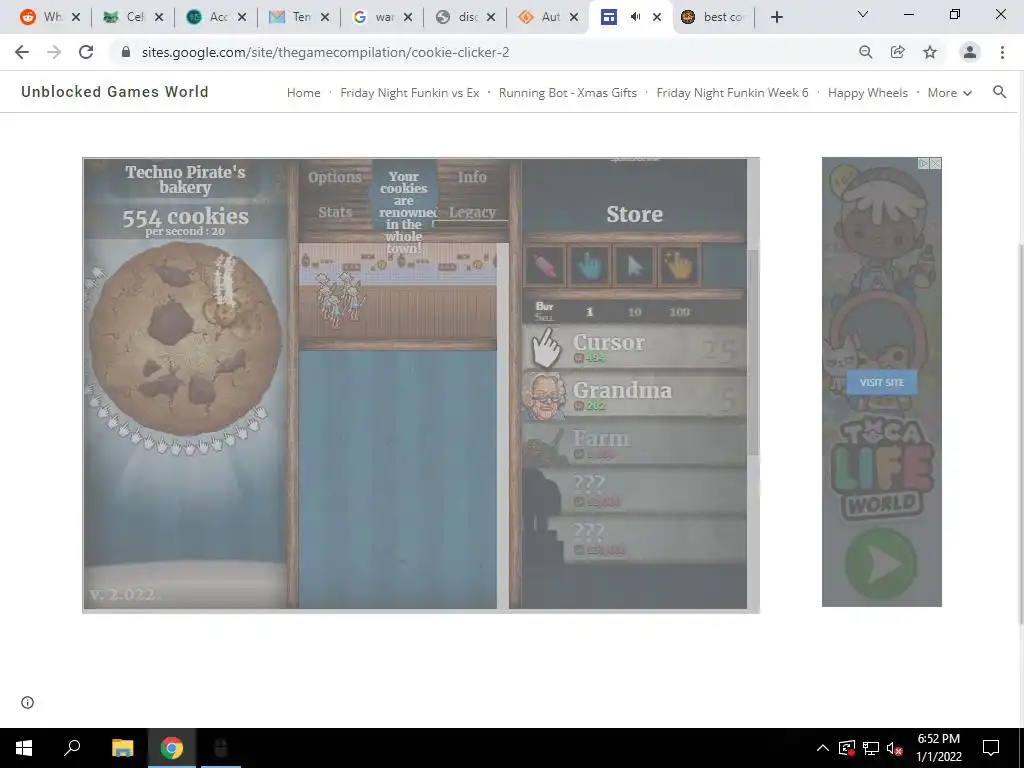Switch to the Gmail tab
Viewport: 1024px width, 768px height.
[298, 17]
